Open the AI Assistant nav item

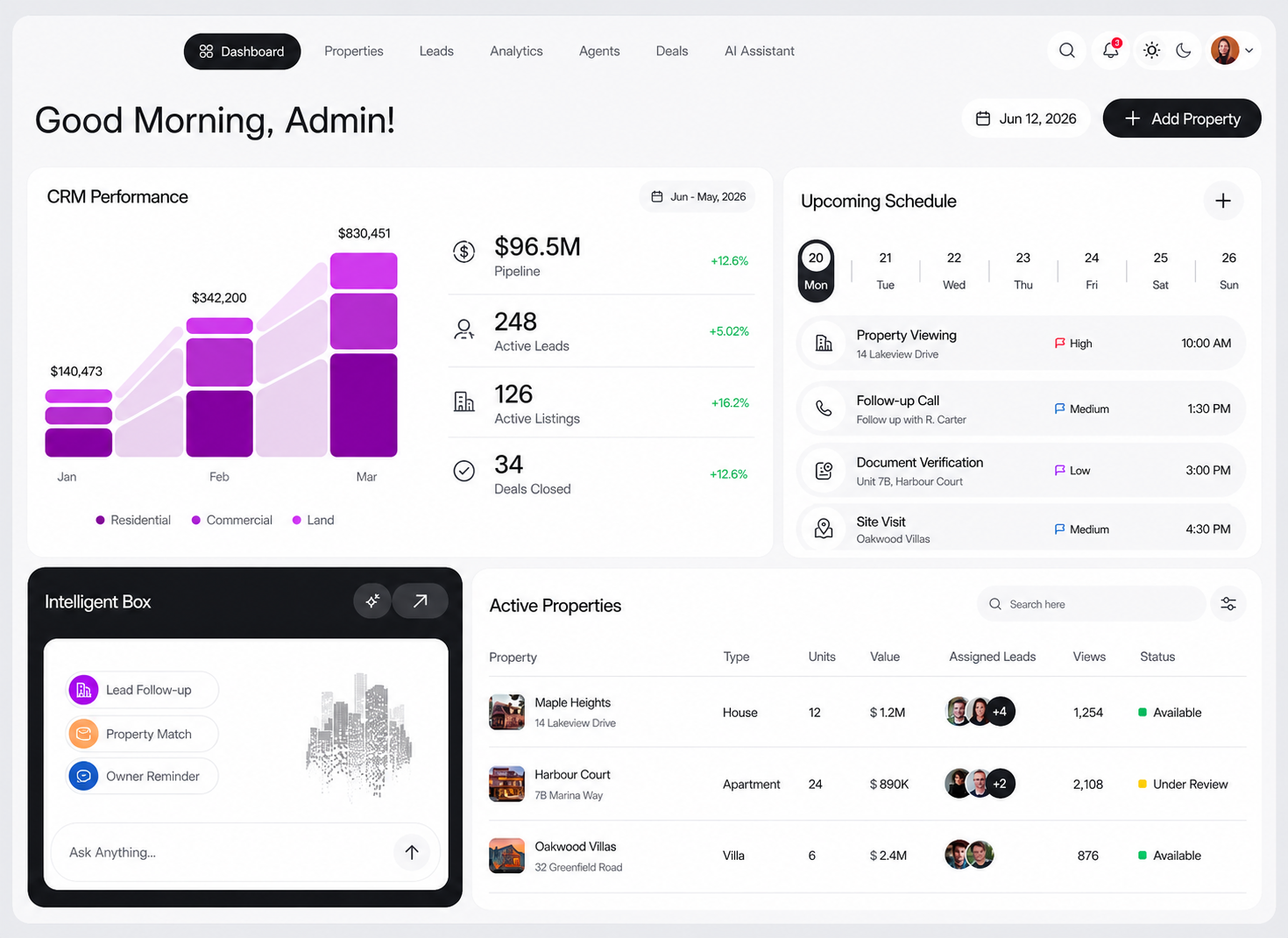[x=760, y=51]
